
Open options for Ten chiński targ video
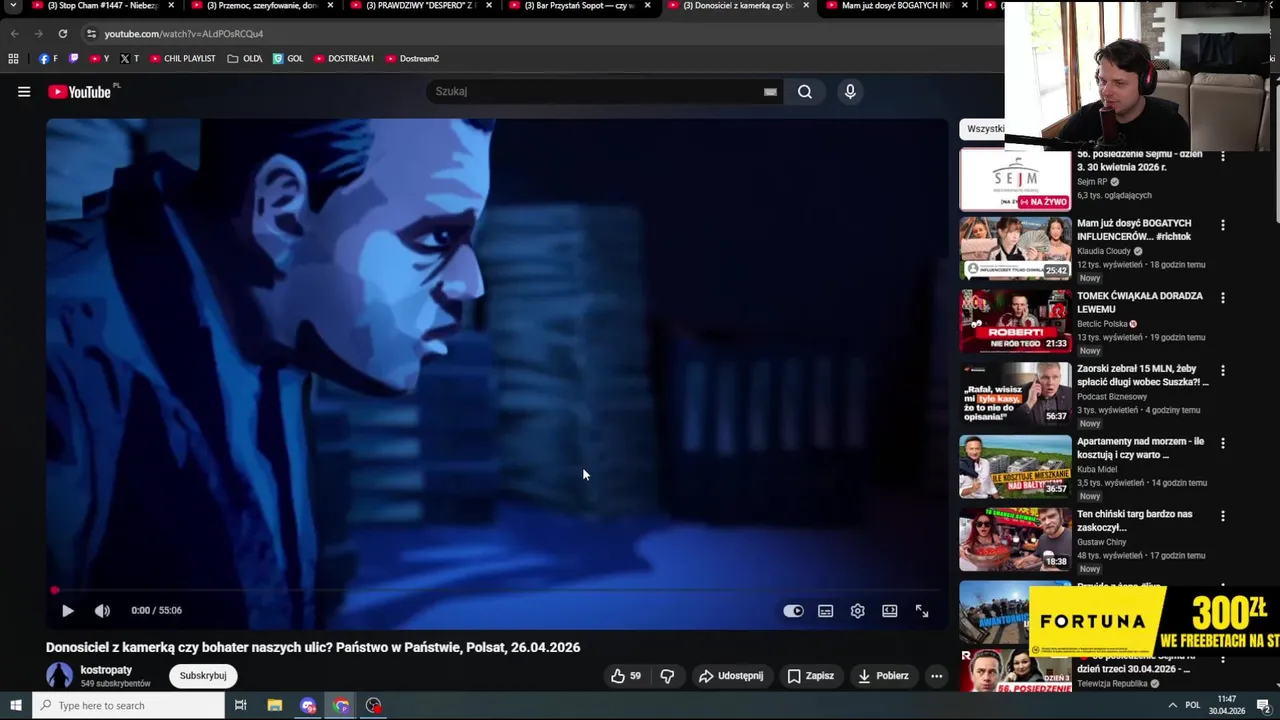point(1222,516)
